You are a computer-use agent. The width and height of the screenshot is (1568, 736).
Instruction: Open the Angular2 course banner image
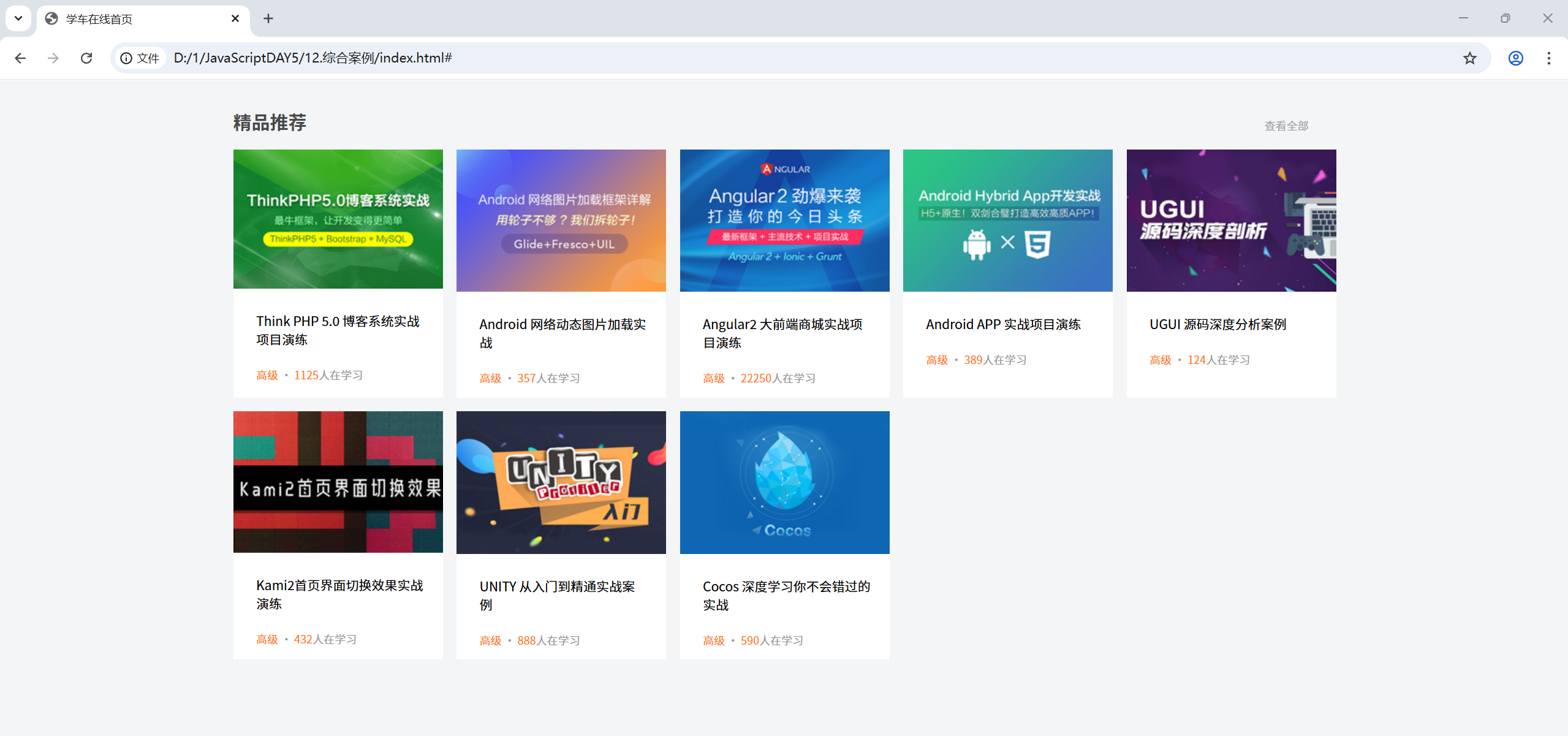click(x=784, y=221)
